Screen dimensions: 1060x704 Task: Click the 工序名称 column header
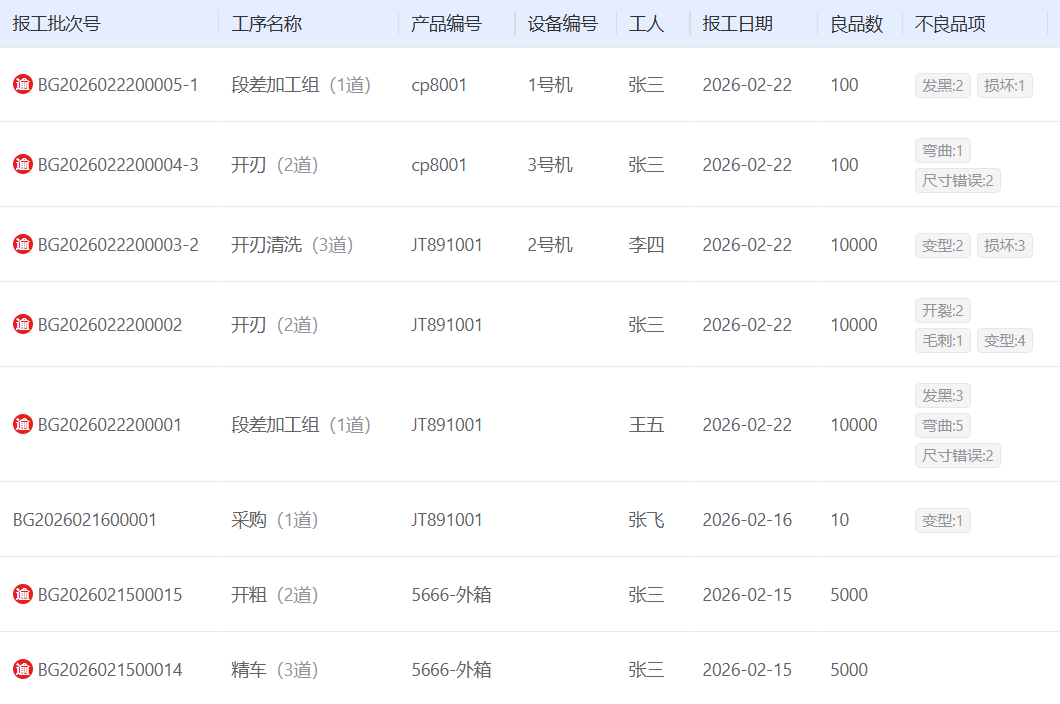(x=267, y=24)
